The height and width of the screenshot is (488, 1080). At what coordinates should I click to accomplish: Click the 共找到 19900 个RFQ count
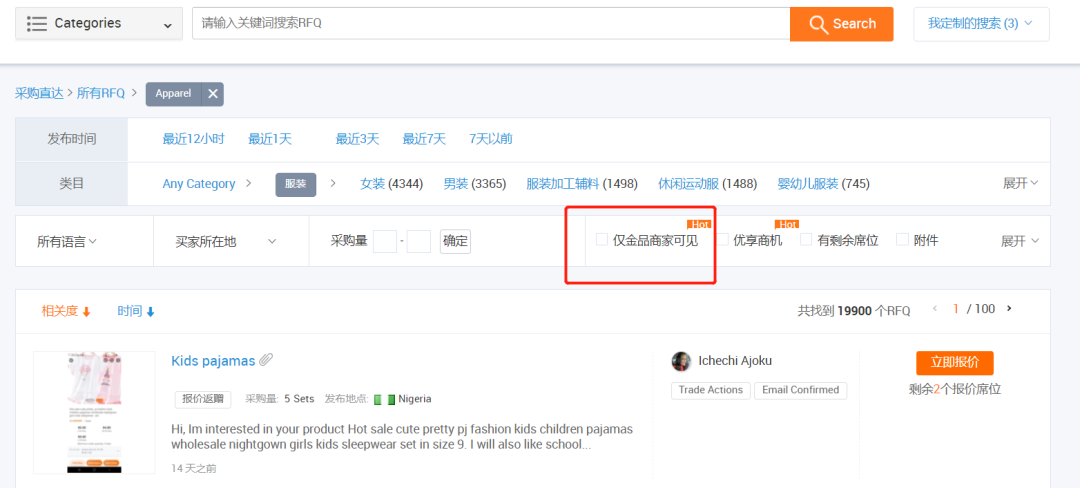click(854, 311)
